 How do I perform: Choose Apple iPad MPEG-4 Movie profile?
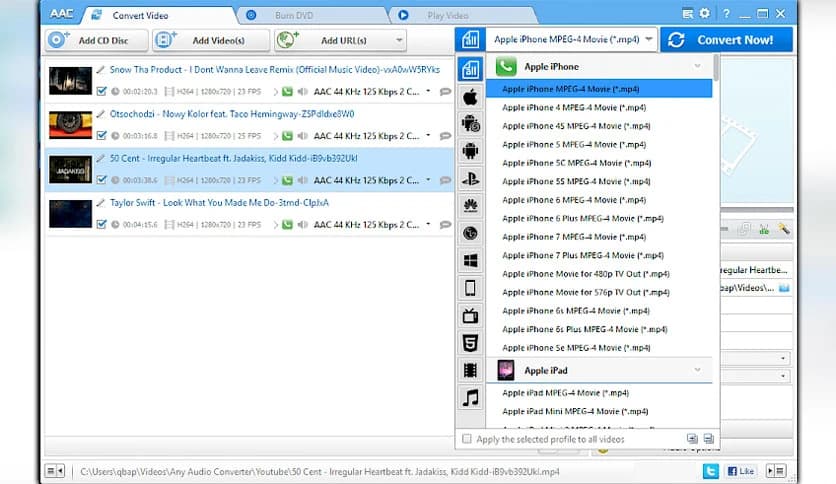[599, 392]
